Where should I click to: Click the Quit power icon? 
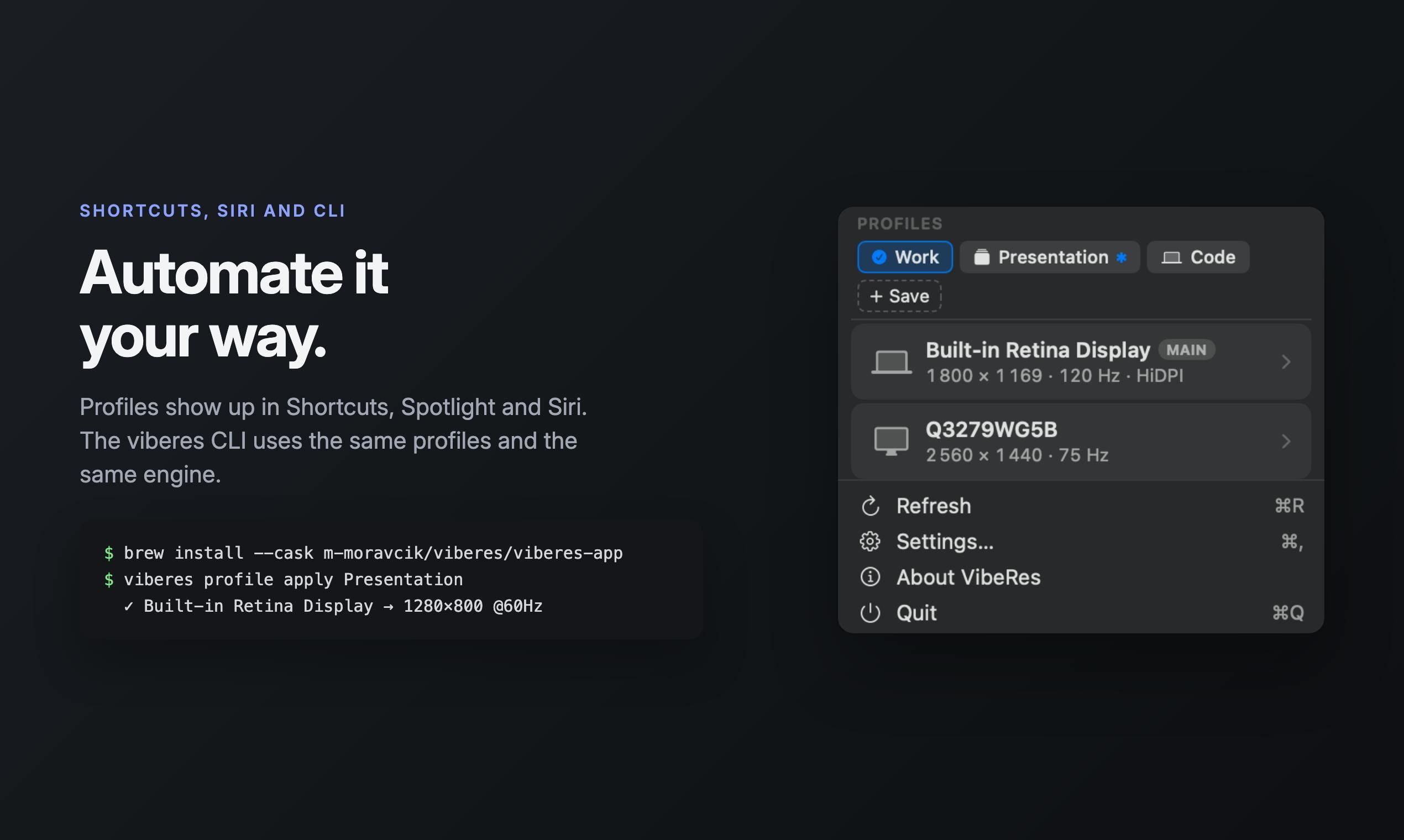(x=870, y=613)
